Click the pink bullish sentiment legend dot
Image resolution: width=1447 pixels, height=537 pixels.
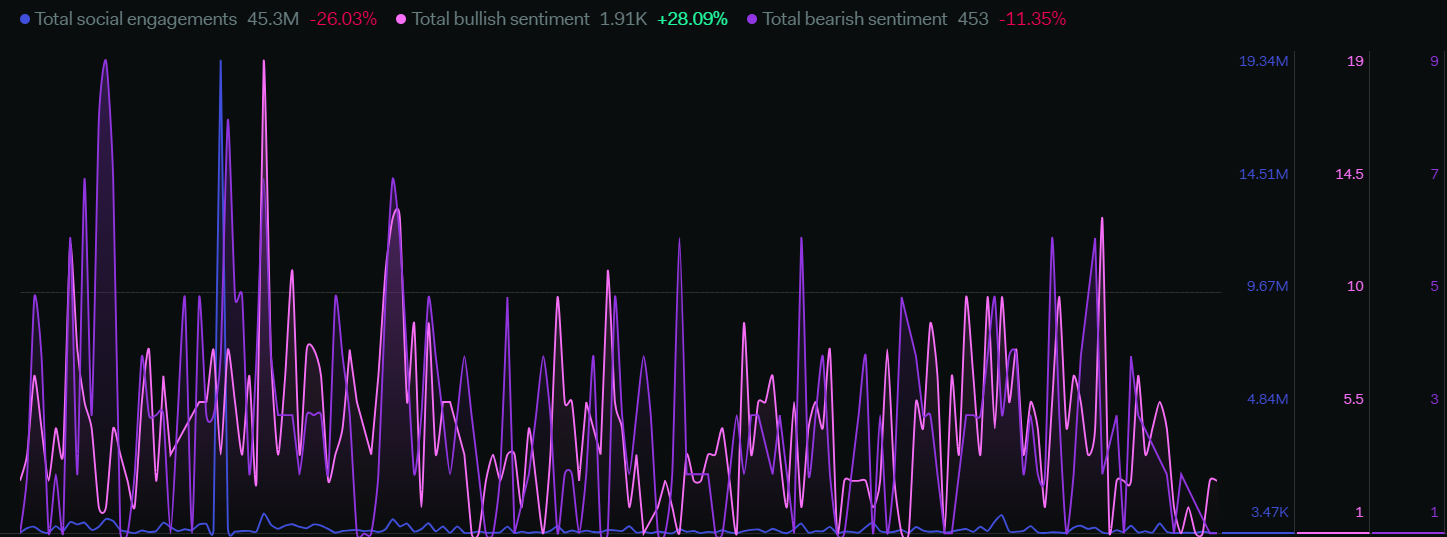coord(402,19)
